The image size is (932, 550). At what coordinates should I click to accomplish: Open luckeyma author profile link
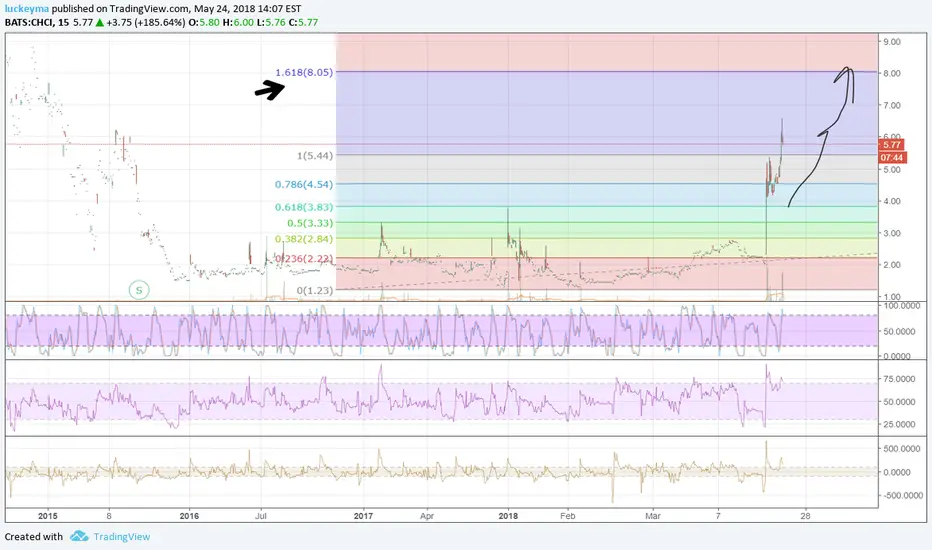pyautogui.click(x=27, y=9)
